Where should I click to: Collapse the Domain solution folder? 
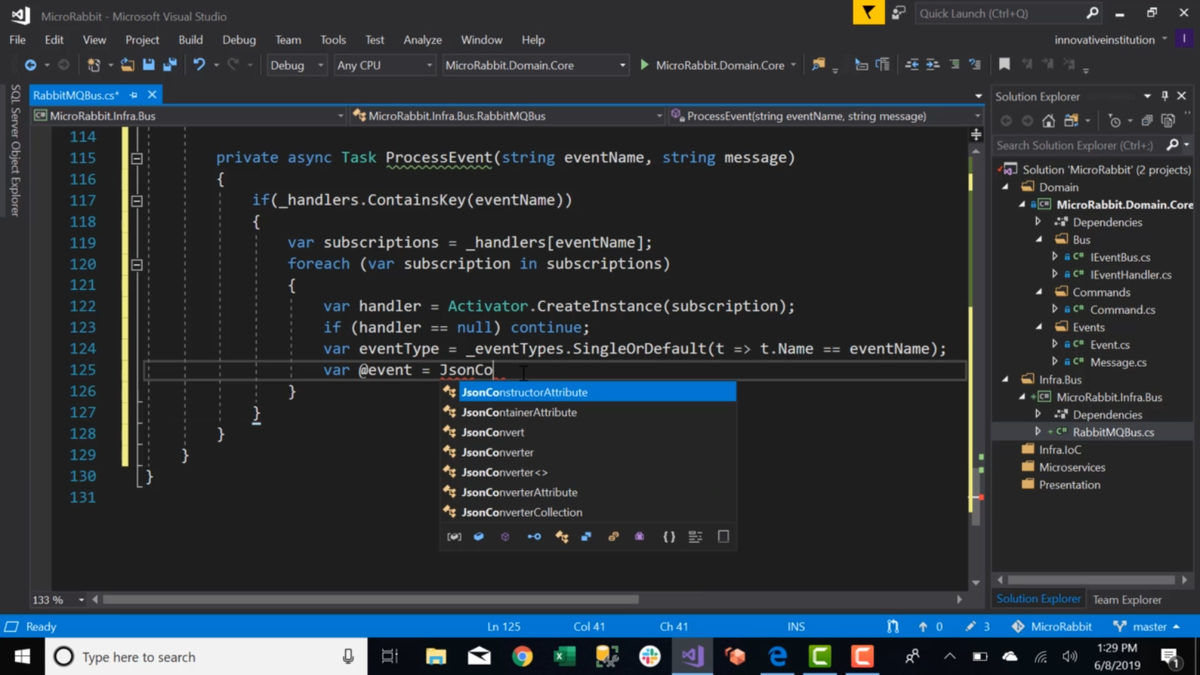coord(1006,187)
